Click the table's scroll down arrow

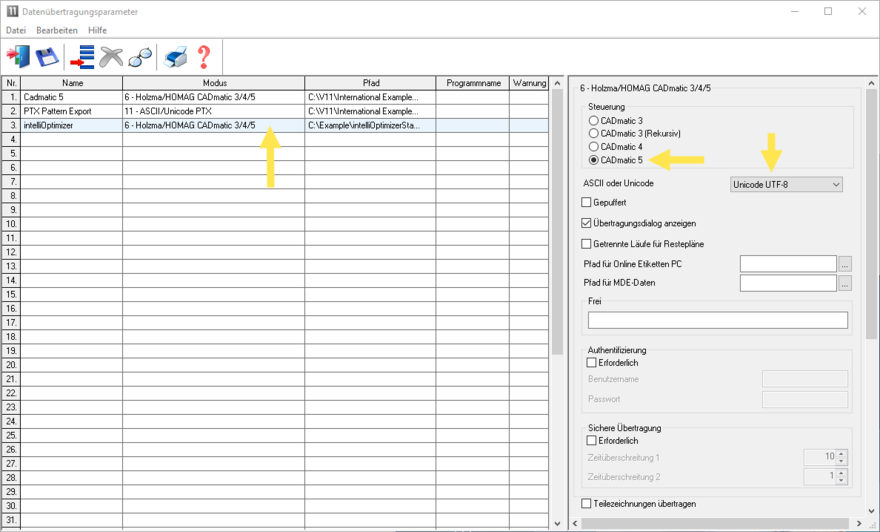click(557, 523)
